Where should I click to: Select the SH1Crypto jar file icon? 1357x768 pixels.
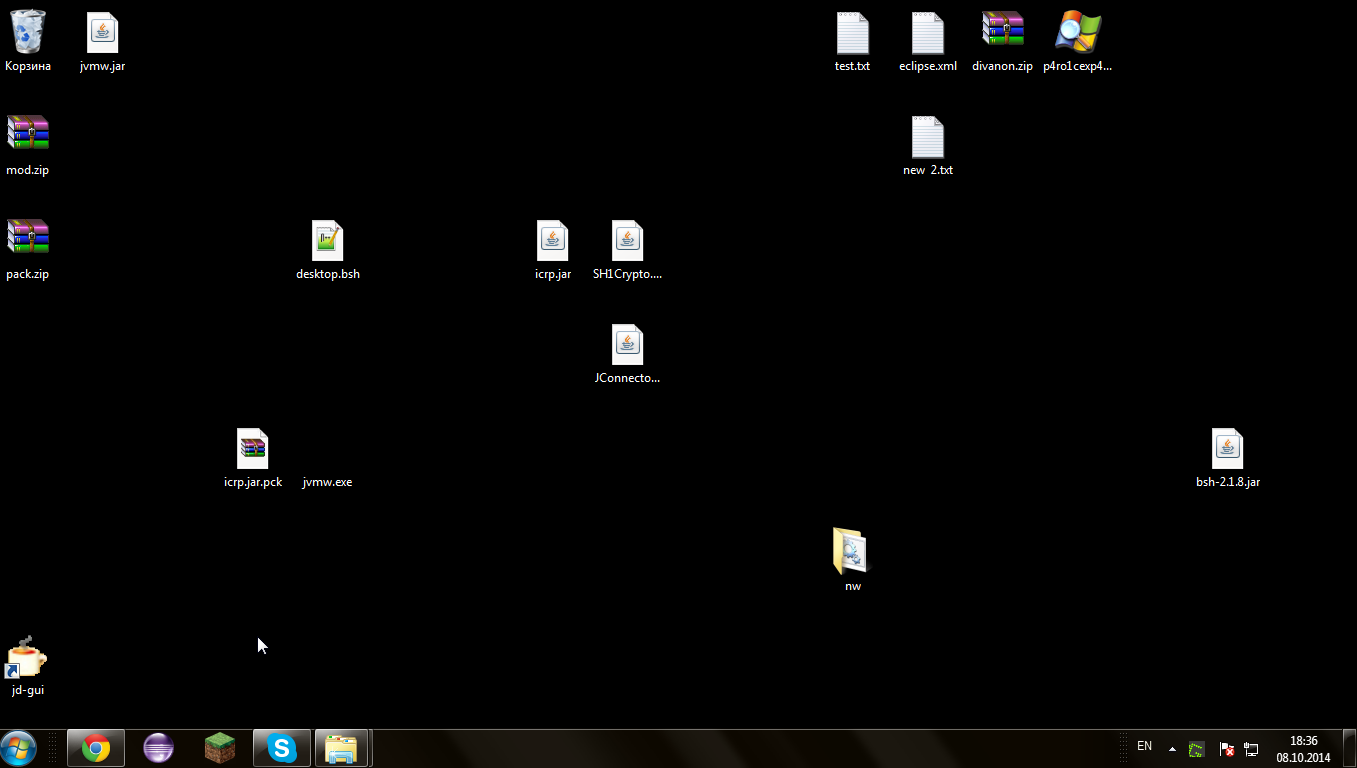[x=627, y=241]
